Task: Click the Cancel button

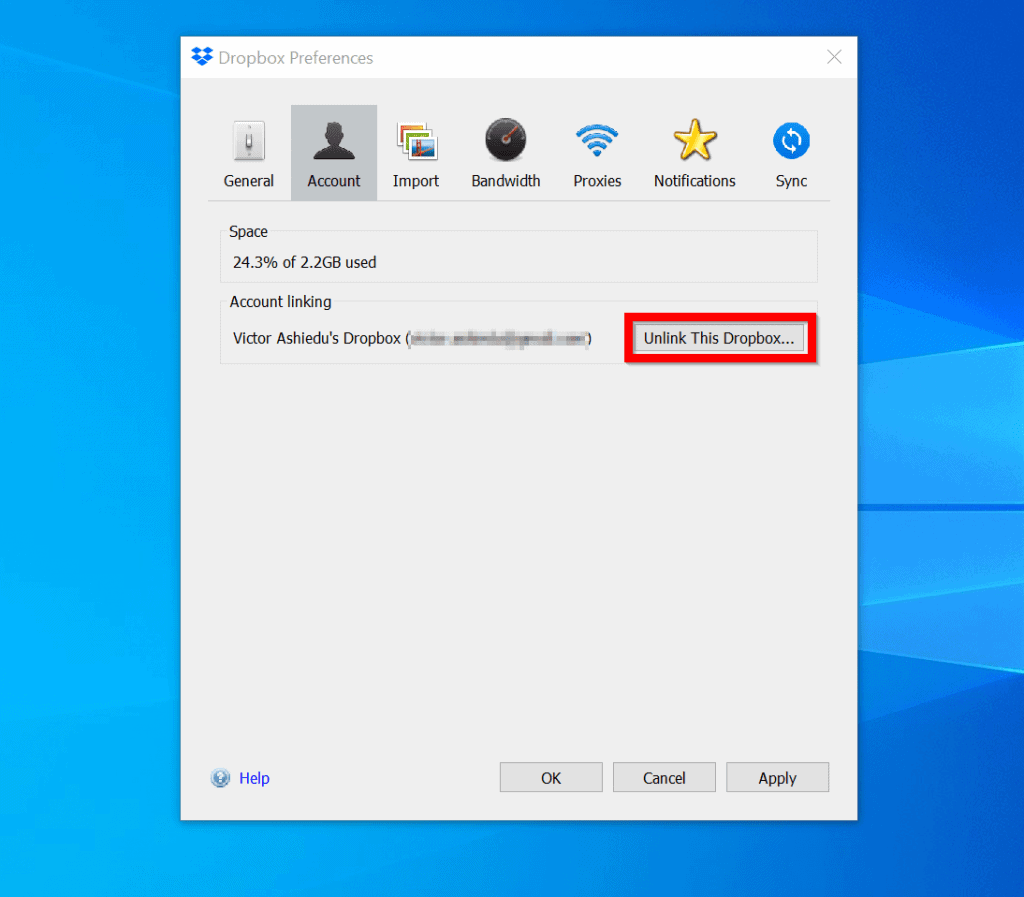Action: coord(664,778)
